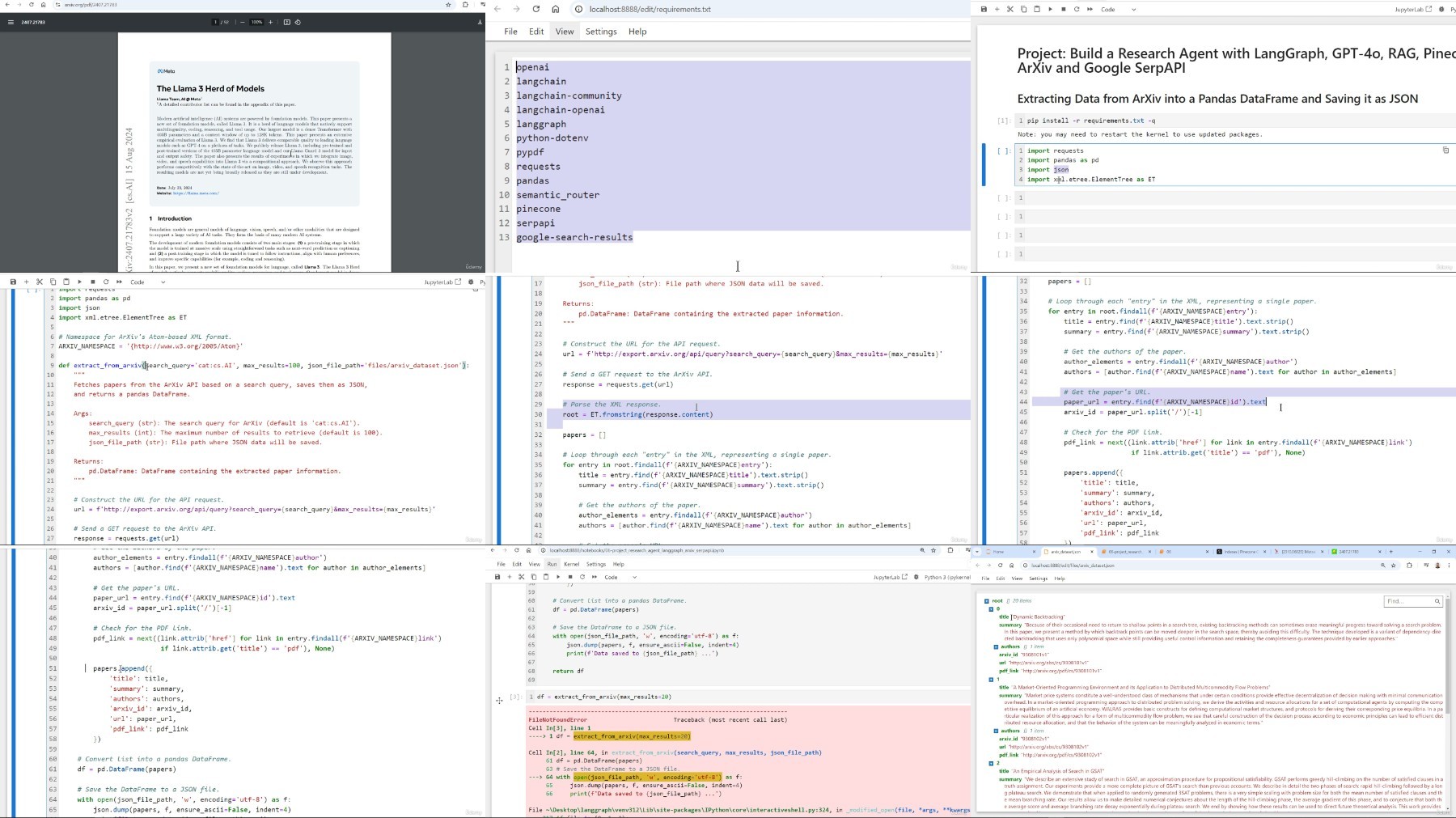Open the Run menu in the FileNotFoundError notebook
Image resolution: width=1456 pixels, height=818 pixels.
552,564
